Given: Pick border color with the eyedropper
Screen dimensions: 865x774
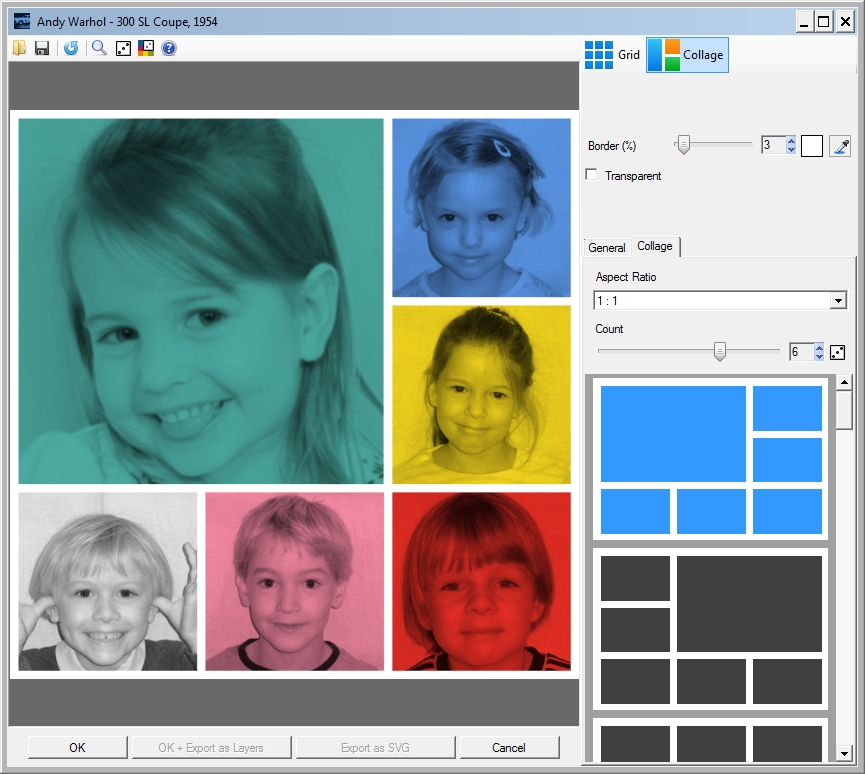Looking at the screenshot, I should coord(840,146).
